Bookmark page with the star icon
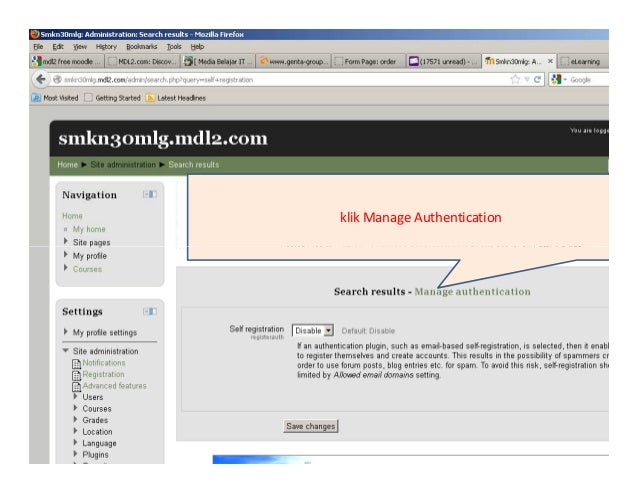 [x=515, y=79]
